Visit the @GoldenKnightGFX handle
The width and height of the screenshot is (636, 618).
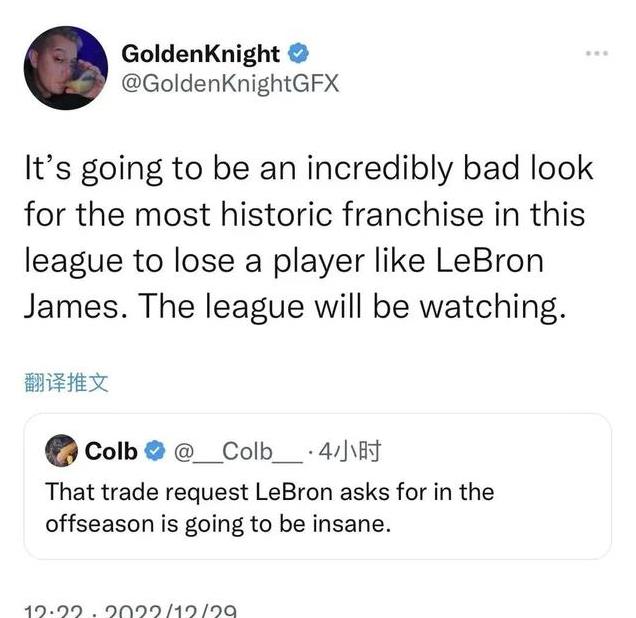(x=230, y=84)
